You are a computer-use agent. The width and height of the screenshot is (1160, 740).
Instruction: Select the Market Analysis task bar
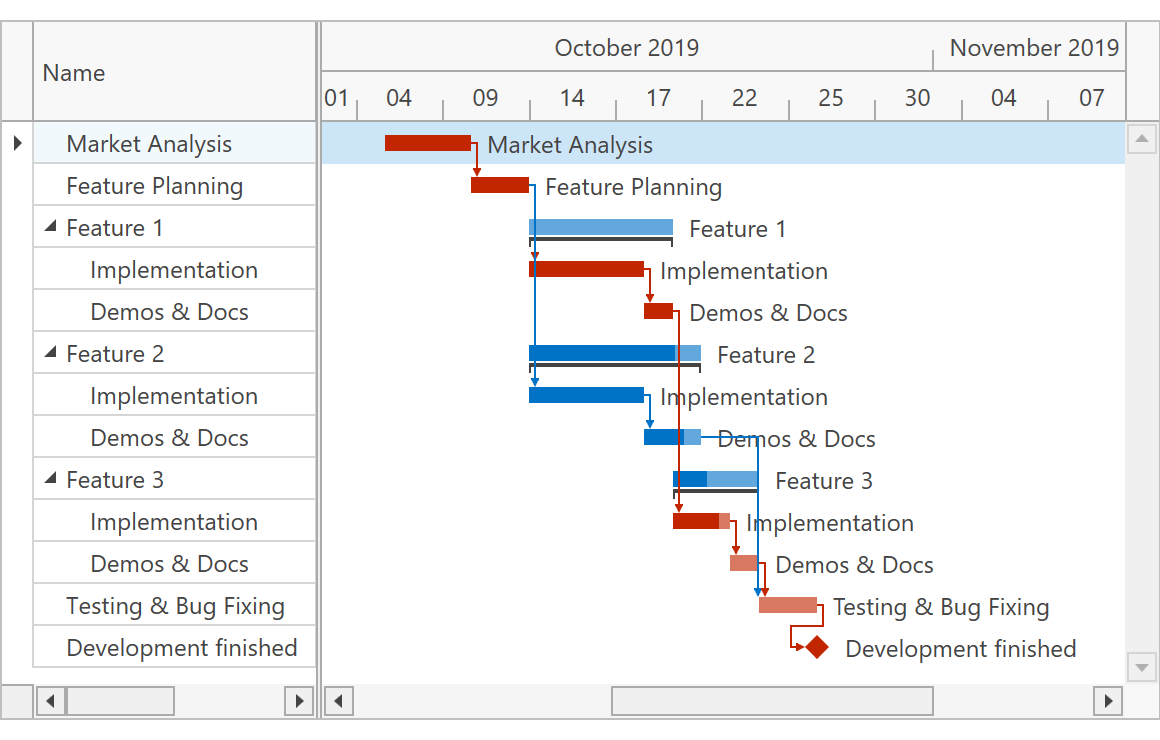pos(428,143)
